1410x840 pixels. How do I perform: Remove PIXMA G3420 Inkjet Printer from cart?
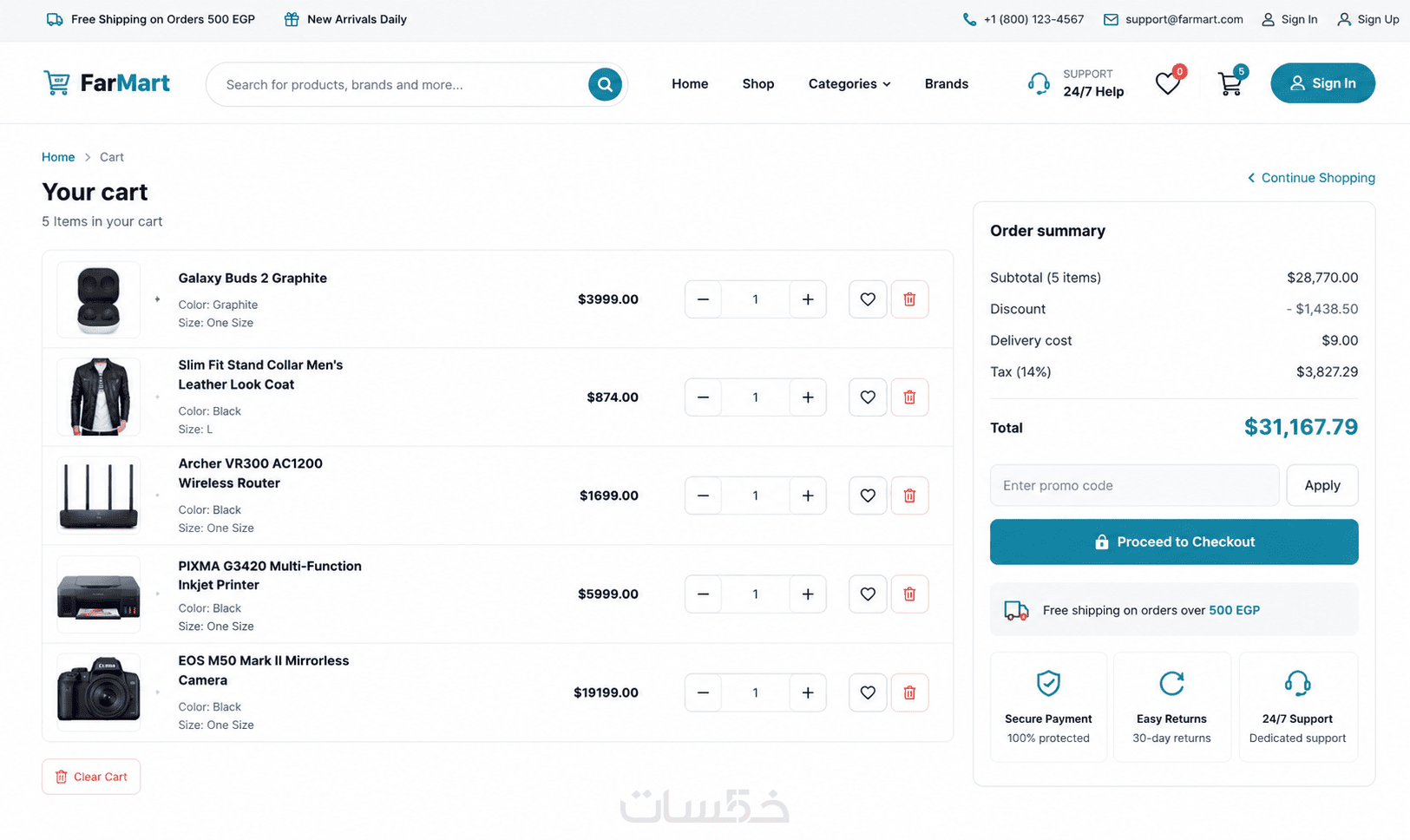click(909, 594)
